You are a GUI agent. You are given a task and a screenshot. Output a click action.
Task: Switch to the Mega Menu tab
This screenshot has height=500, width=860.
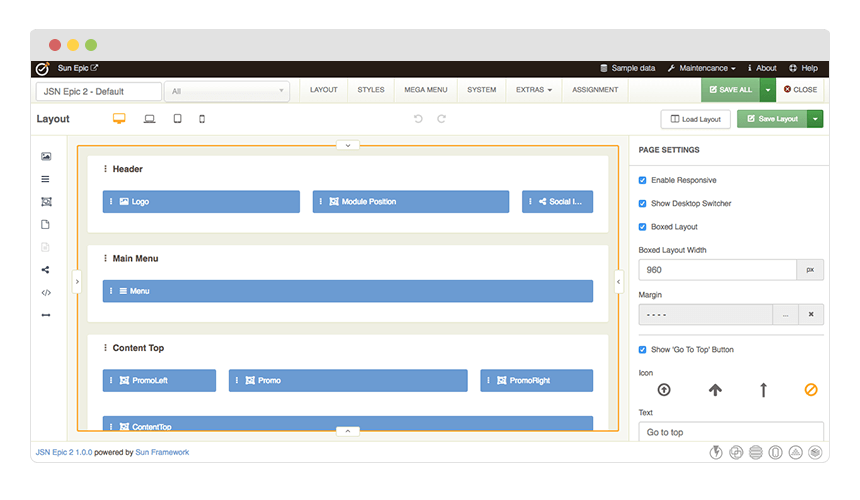coord(425,90)
